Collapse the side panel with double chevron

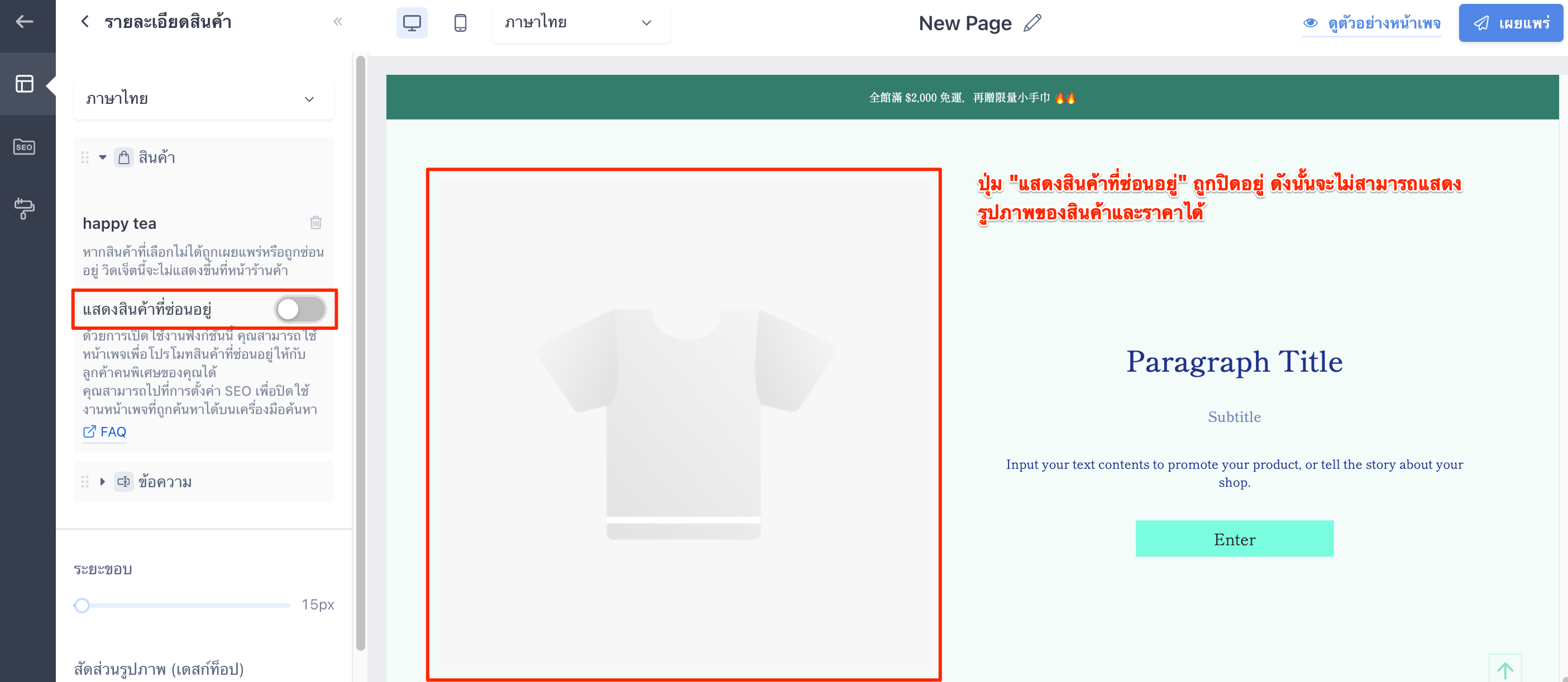pyautogui.click(x=338, y=22)
